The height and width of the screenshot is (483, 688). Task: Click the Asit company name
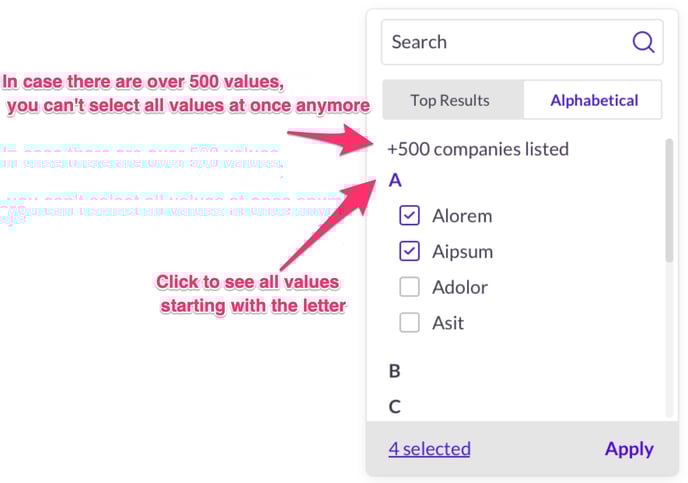[448, 323]
